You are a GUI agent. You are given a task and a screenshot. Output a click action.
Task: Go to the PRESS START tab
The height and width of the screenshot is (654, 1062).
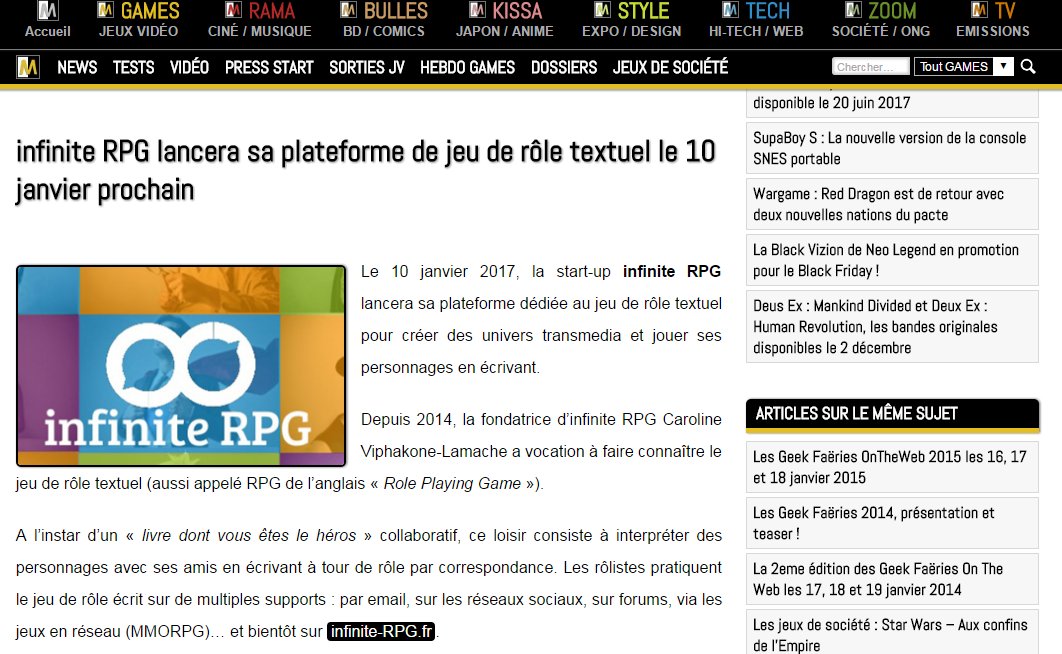click(x=269, y=67)
